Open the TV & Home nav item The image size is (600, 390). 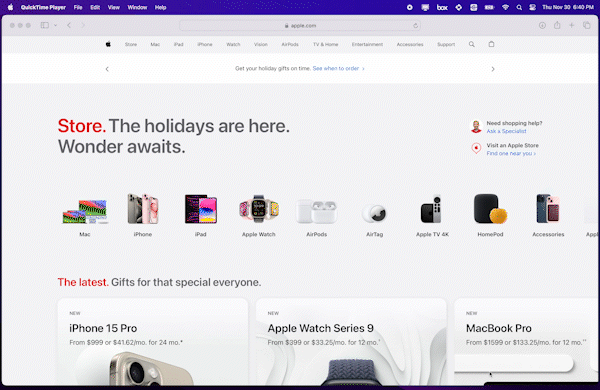326,44
